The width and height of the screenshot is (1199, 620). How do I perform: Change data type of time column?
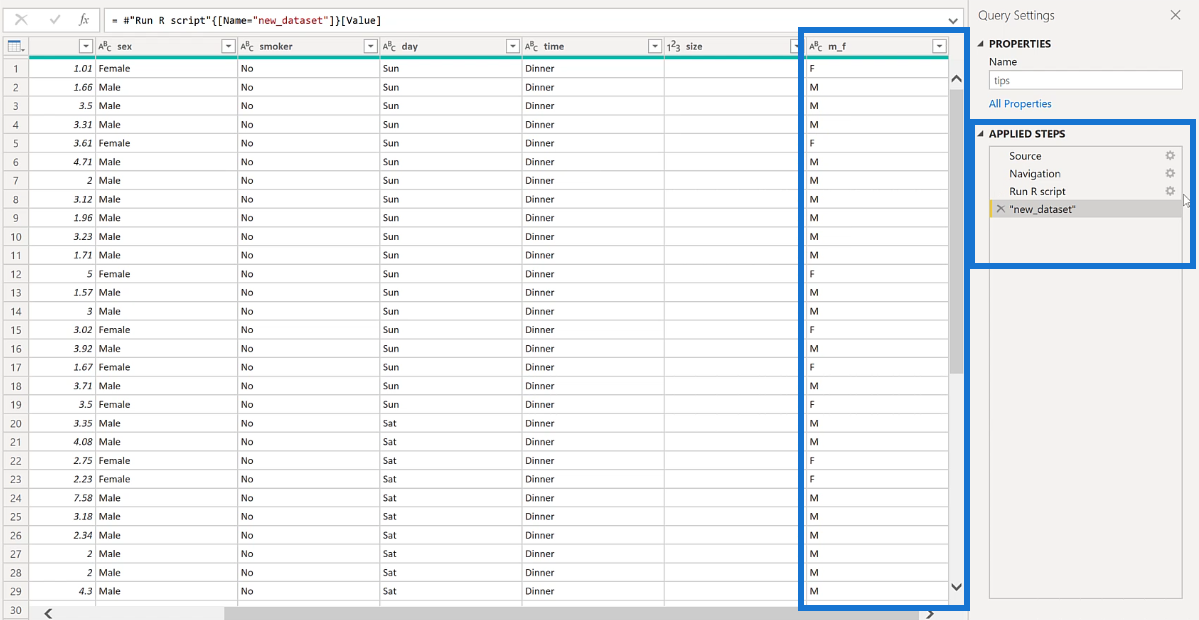532,47
